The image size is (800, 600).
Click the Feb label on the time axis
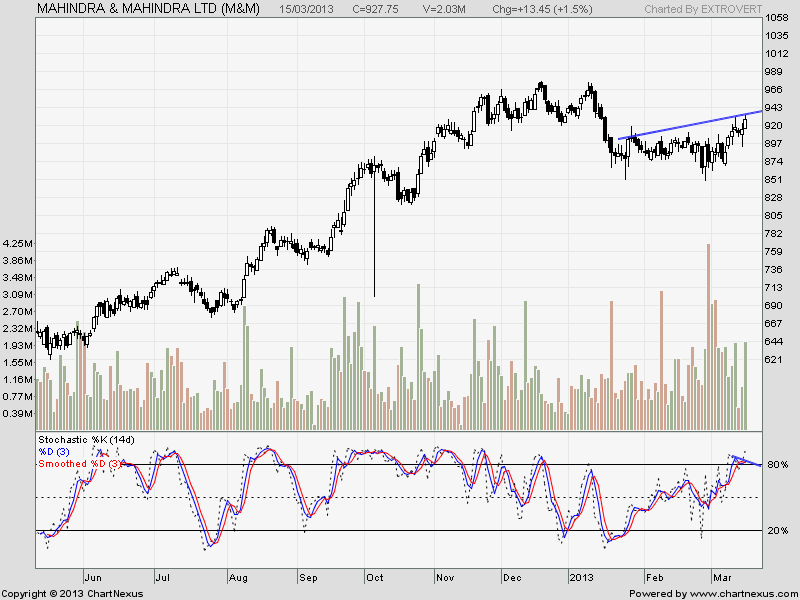click(x=655, y=578)
